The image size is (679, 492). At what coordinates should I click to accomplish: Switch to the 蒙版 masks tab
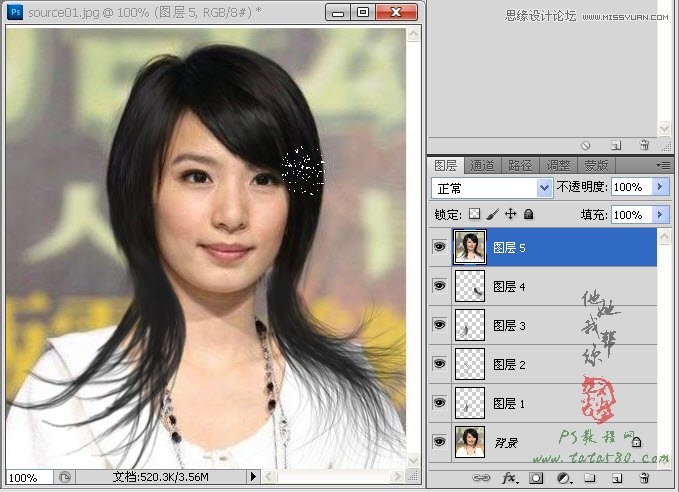coord(596,165)
